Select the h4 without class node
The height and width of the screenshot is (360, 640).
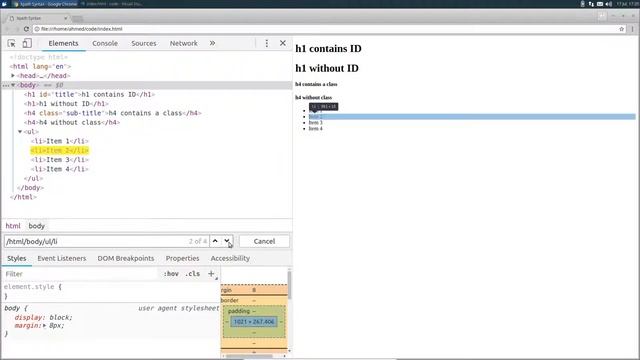pos(72,122)
